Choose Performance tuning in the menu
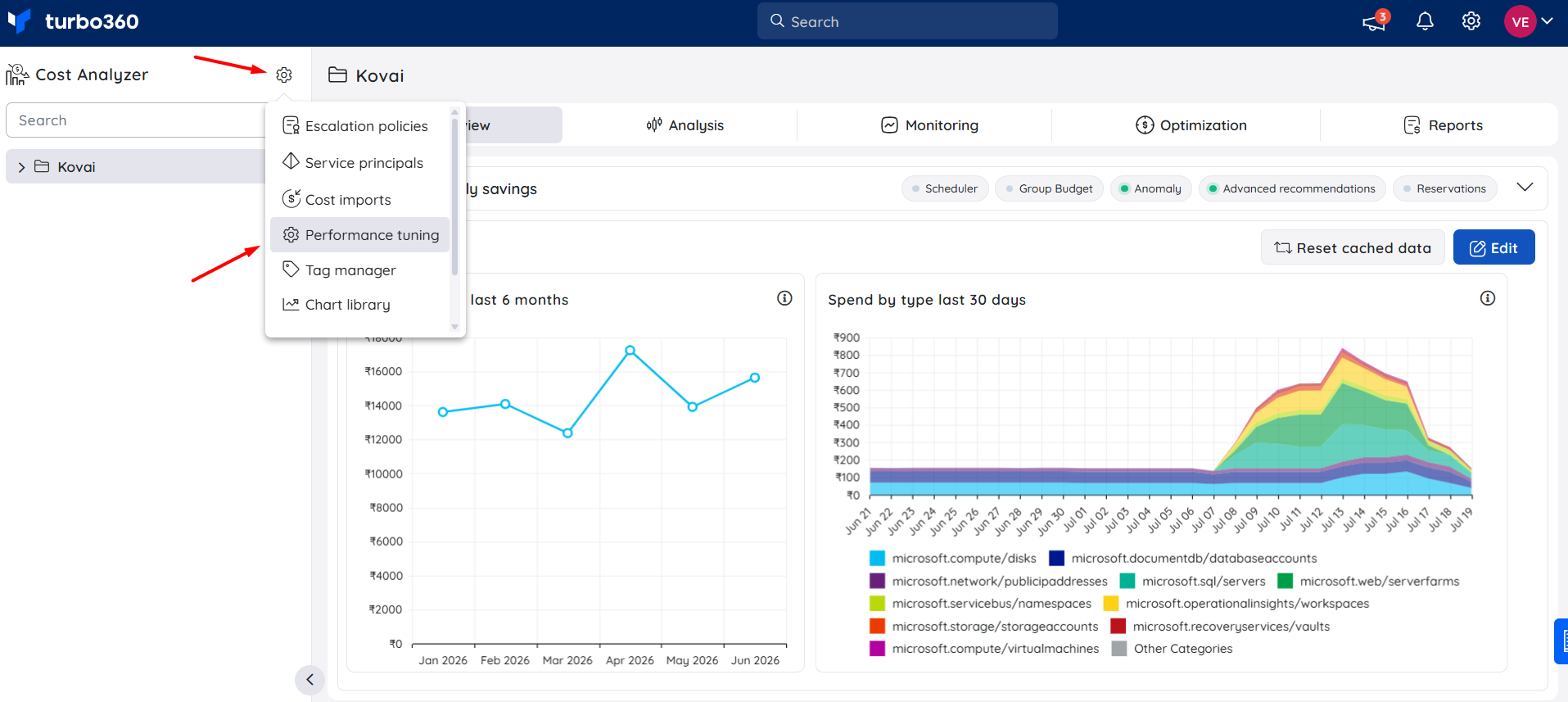 point(360,235)
